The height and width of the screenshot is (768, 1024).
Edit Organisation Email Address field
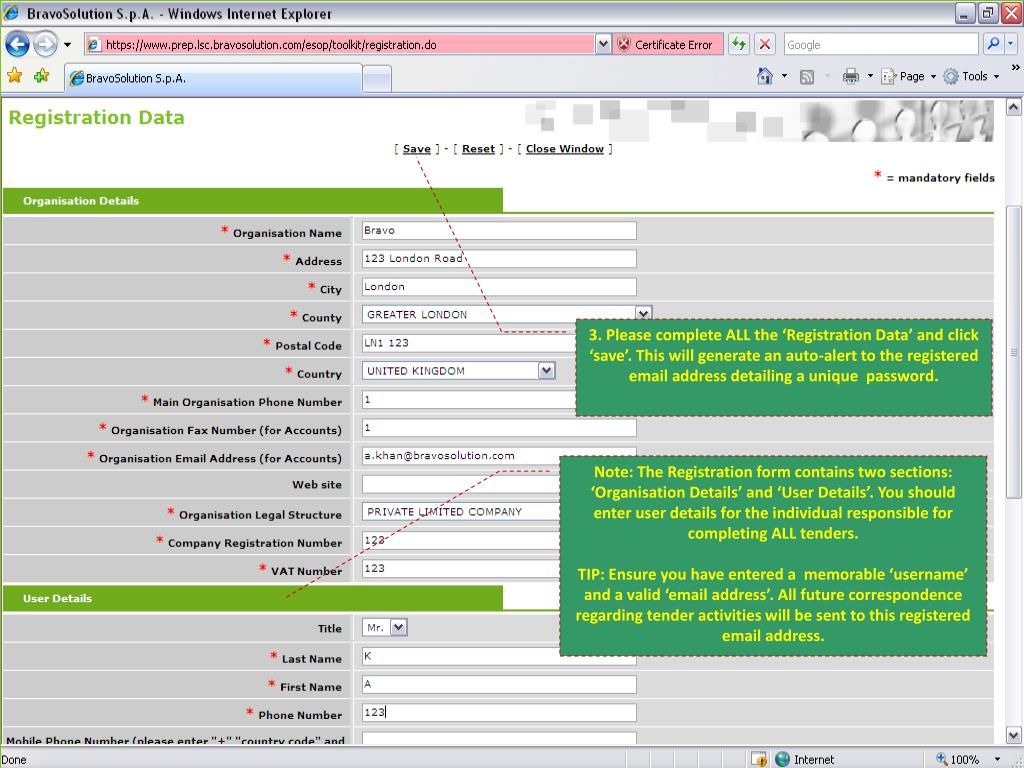tap(499, 456)
